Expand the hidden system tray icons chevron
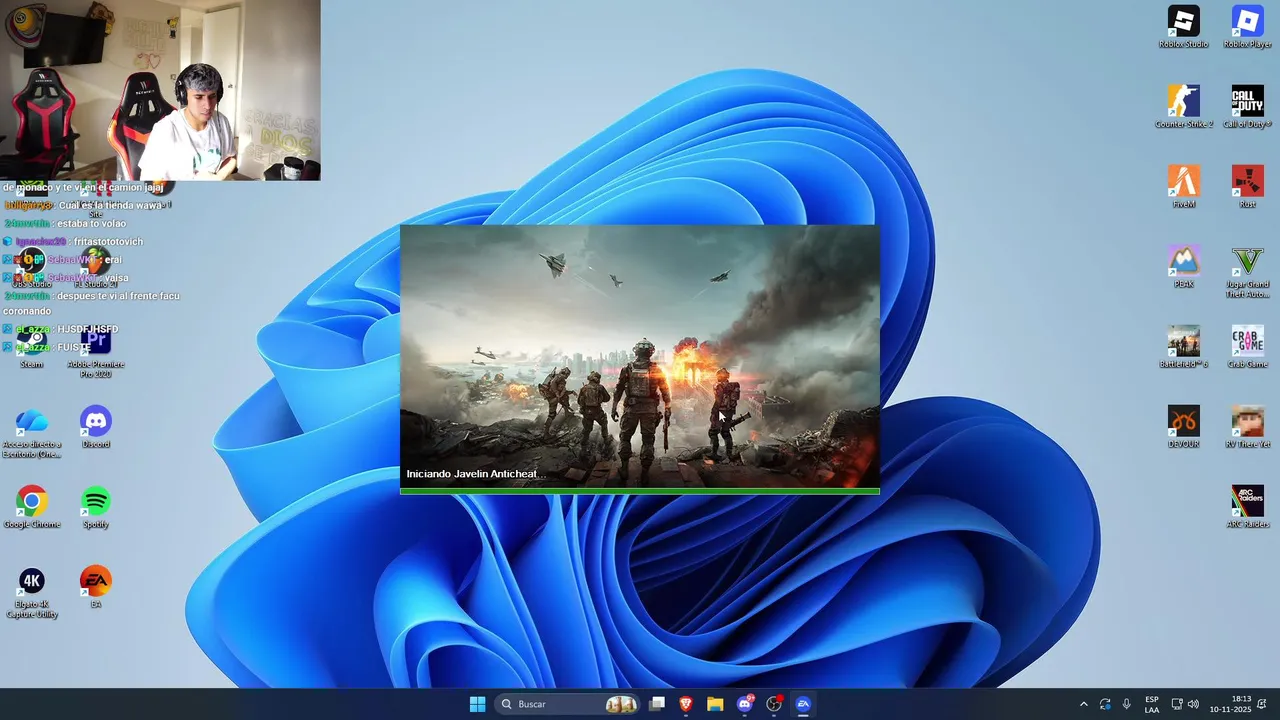Screen dimensions: 1280x720 1083,704
